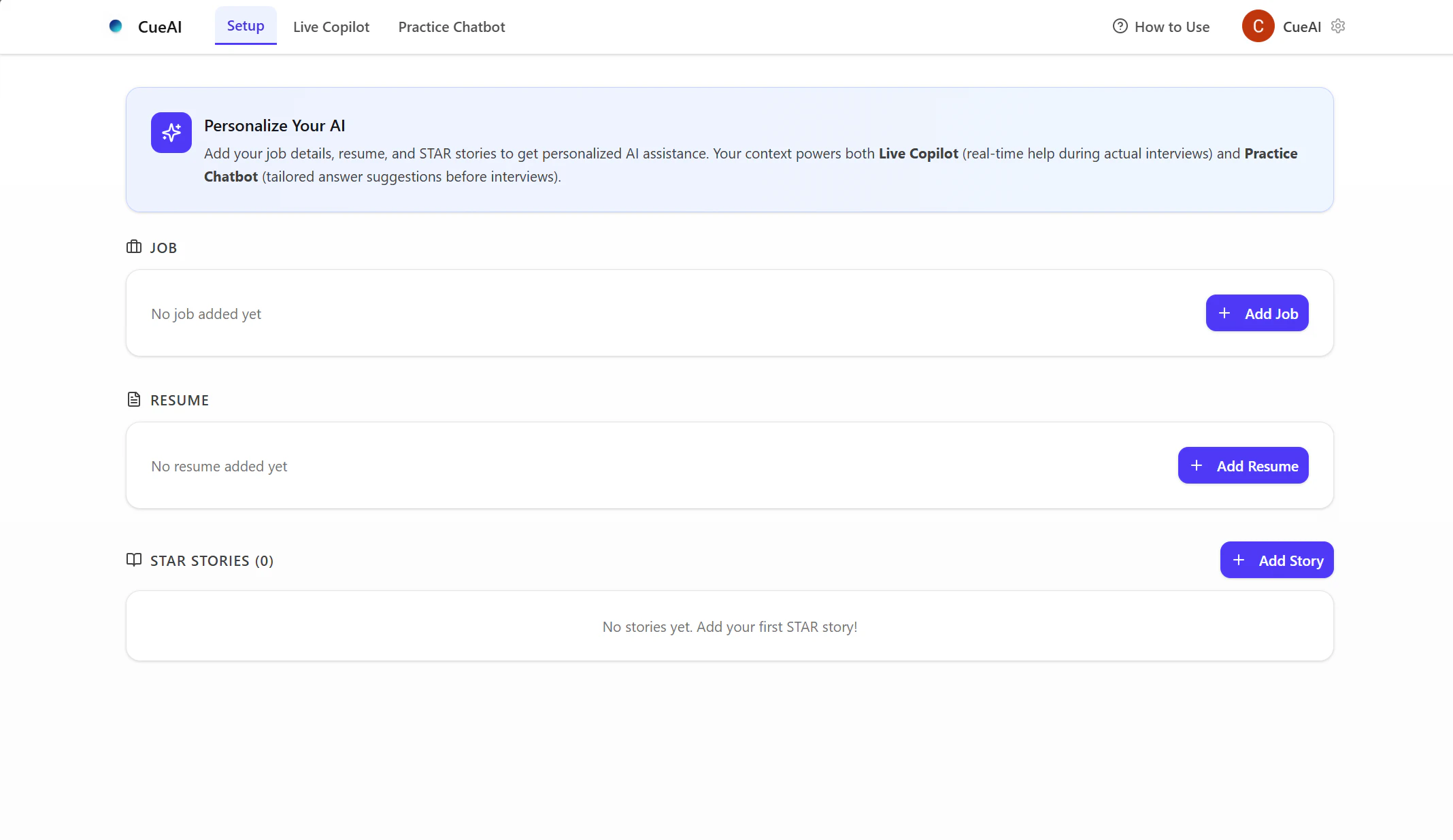Click the CueAI brand name text

point(160,27)
